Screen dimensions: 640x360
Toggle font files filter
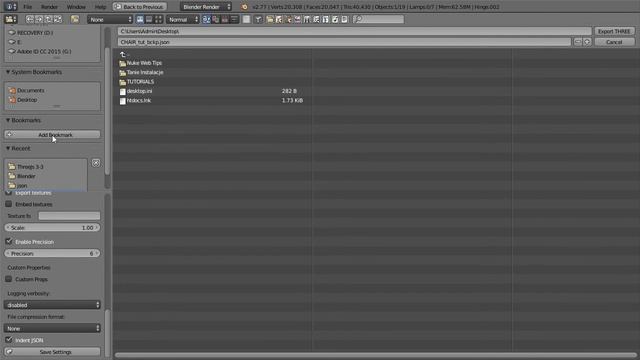pos(326,19)
